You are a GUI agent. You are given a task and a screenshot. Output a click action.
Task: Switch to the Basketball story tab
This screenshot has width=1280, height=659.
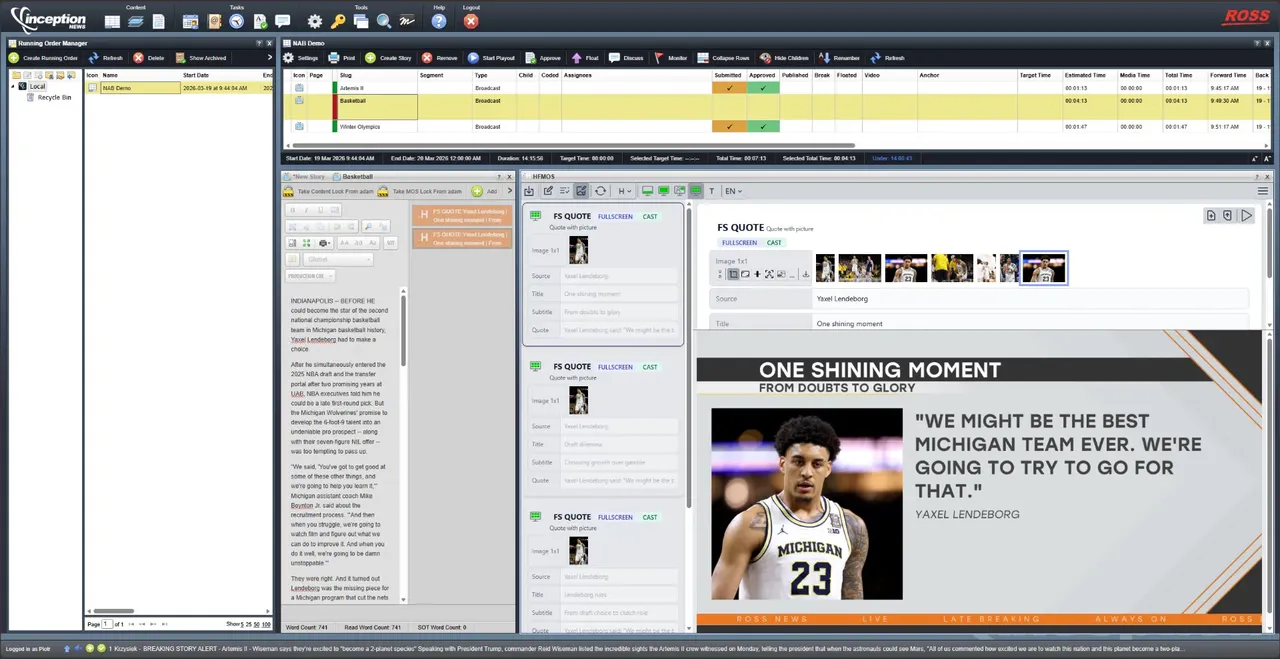click(356, 176)
